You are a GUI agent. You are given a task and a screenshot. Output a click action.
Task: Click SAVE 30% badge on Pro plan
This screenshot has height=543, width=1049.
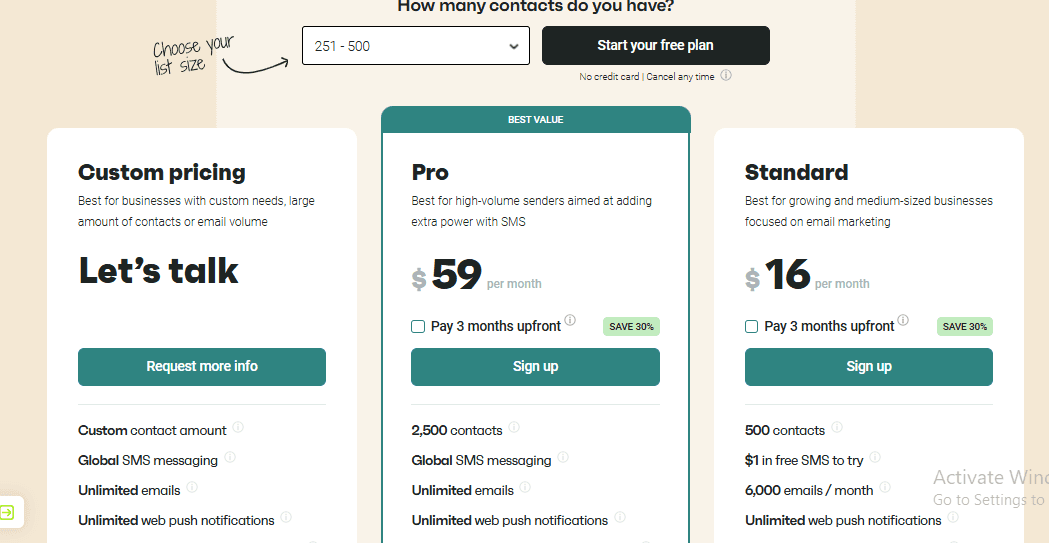pos(631,326)
